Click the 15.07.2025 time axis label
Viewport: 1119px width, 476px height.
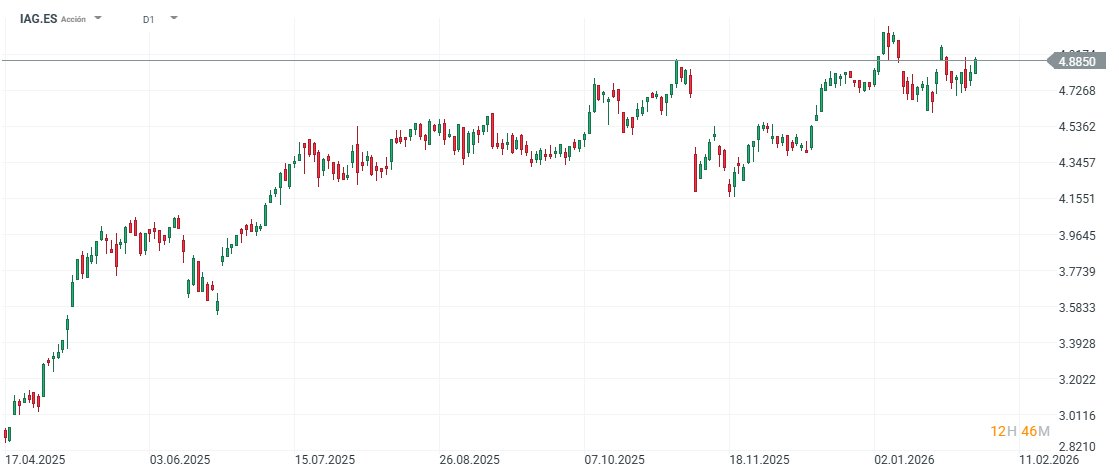(325, 460)
